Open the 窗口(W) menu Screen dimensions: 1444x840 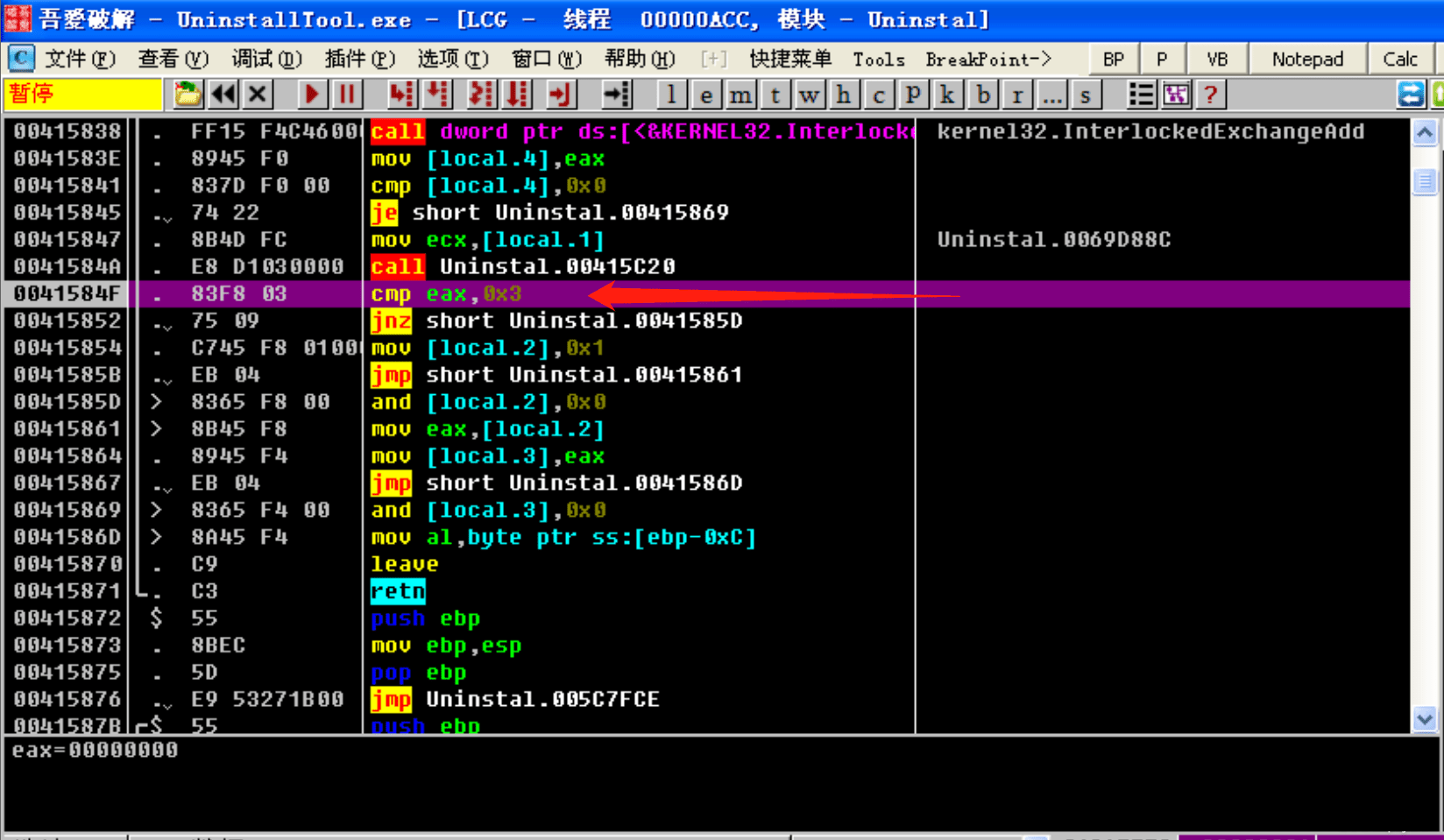[546, 59]
